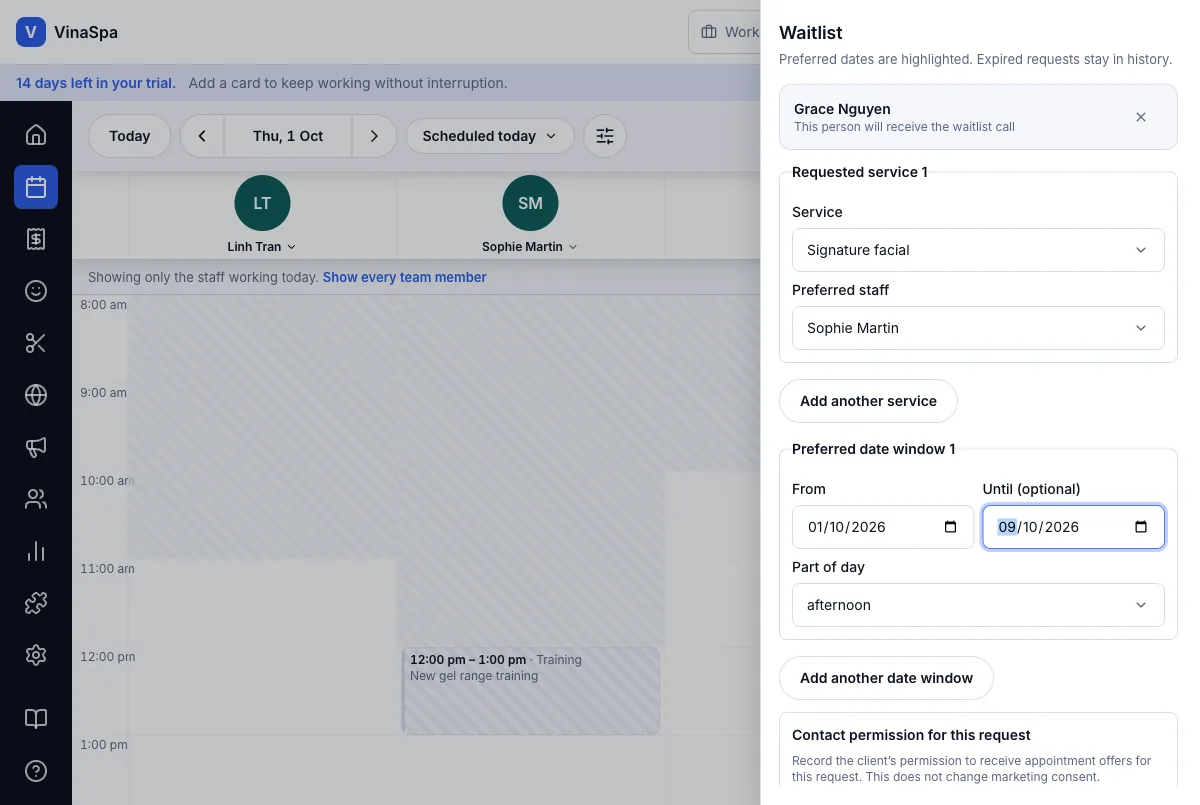Click the 14 days left in your trial text

point(96,83)
